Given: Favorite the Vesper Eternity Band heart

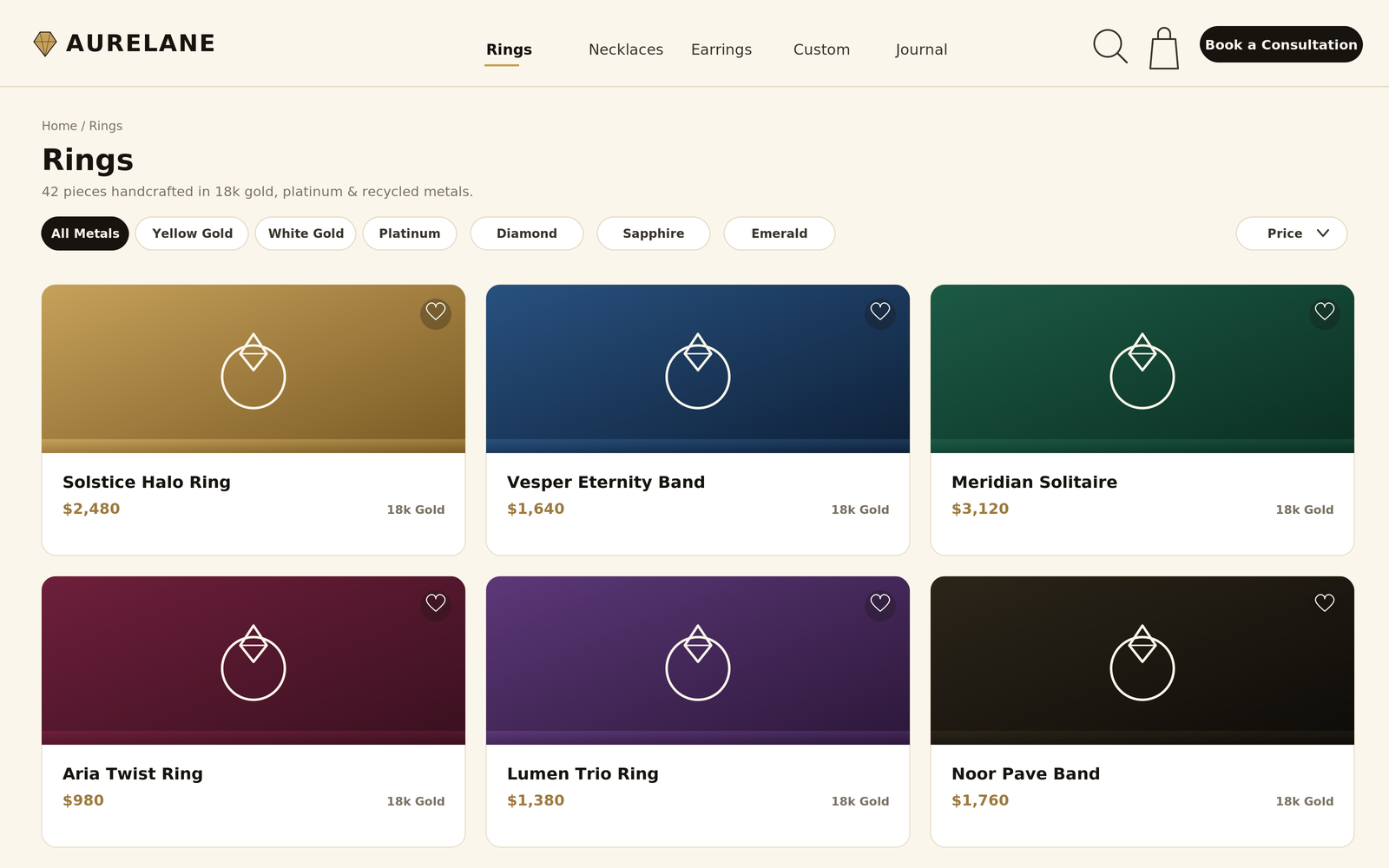Looking at the screenshot, I should (880, 312).
